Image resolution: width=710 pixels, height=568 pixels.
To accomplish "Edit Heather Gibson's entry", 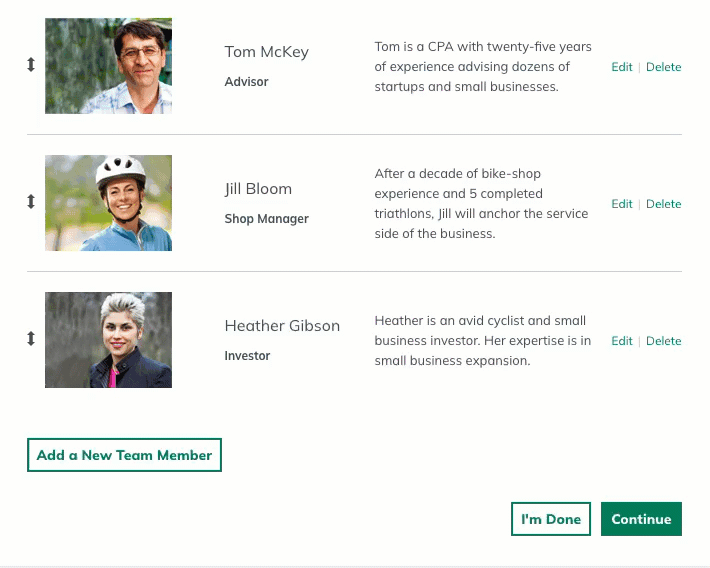I will tap(622, 341).
